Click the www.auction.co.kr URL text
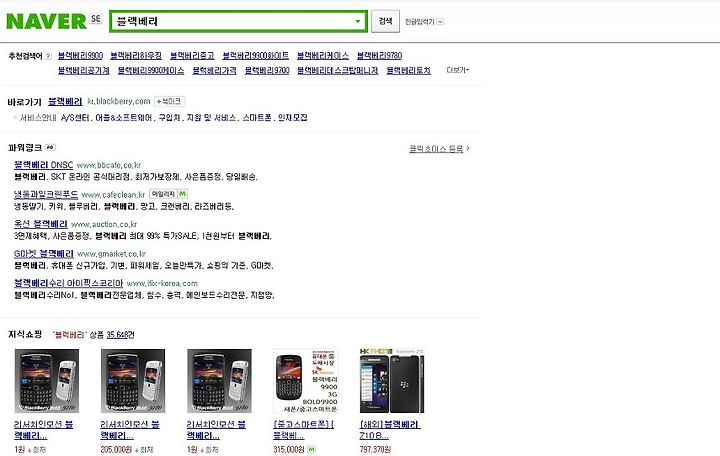 104,225
